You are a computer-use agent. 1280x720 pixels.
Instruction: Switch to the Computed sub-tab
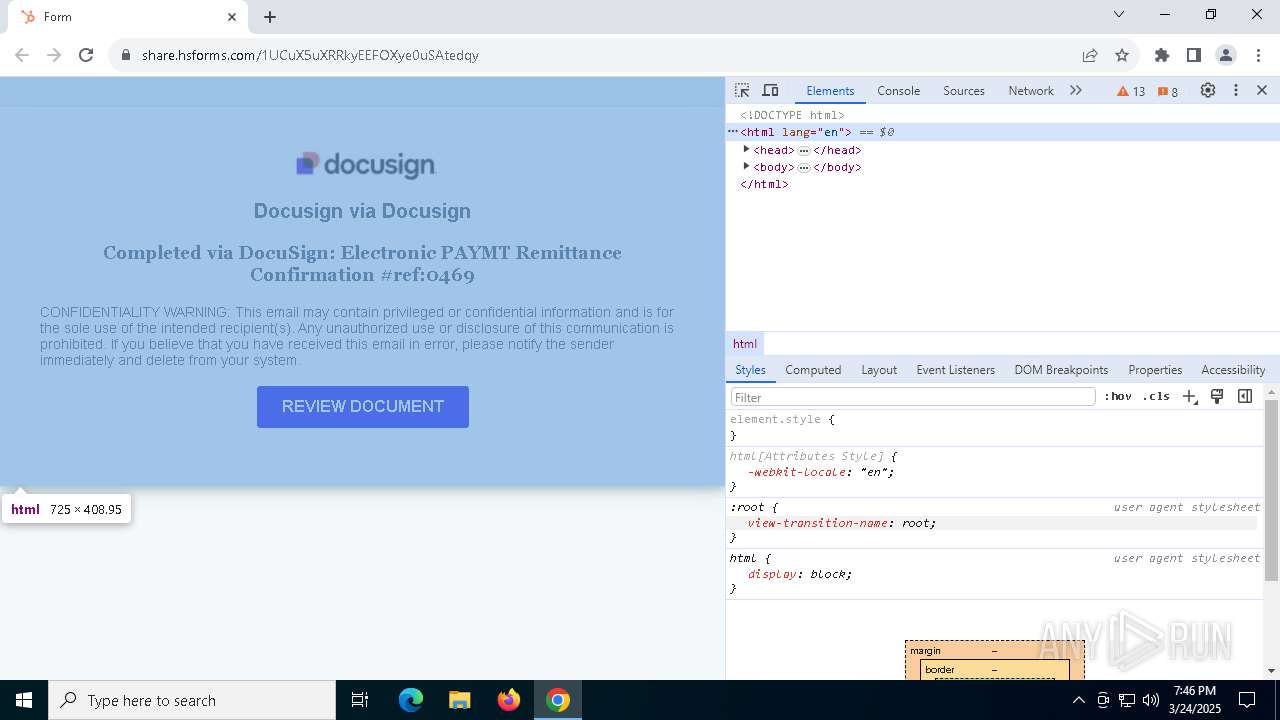(813, 370)
